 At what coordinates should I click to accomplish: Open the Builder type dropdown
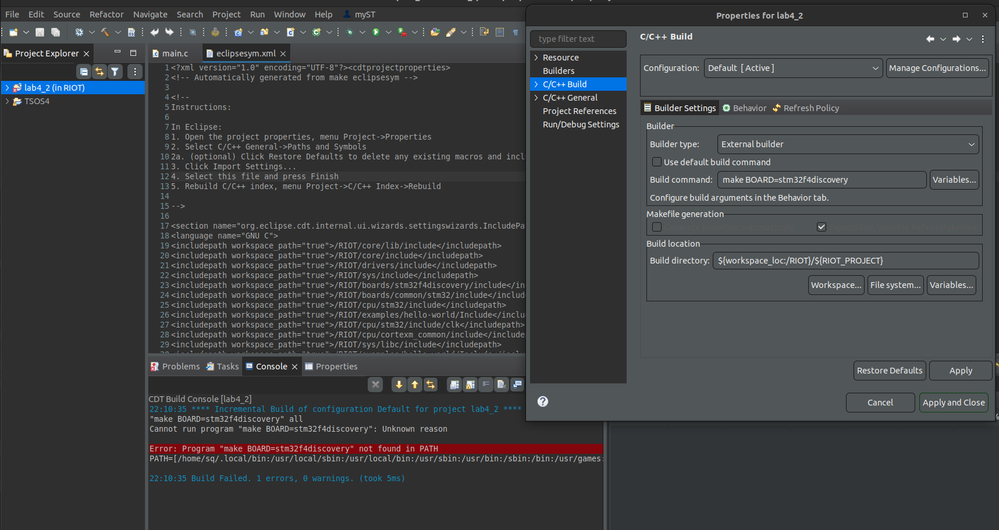point(848,144)
